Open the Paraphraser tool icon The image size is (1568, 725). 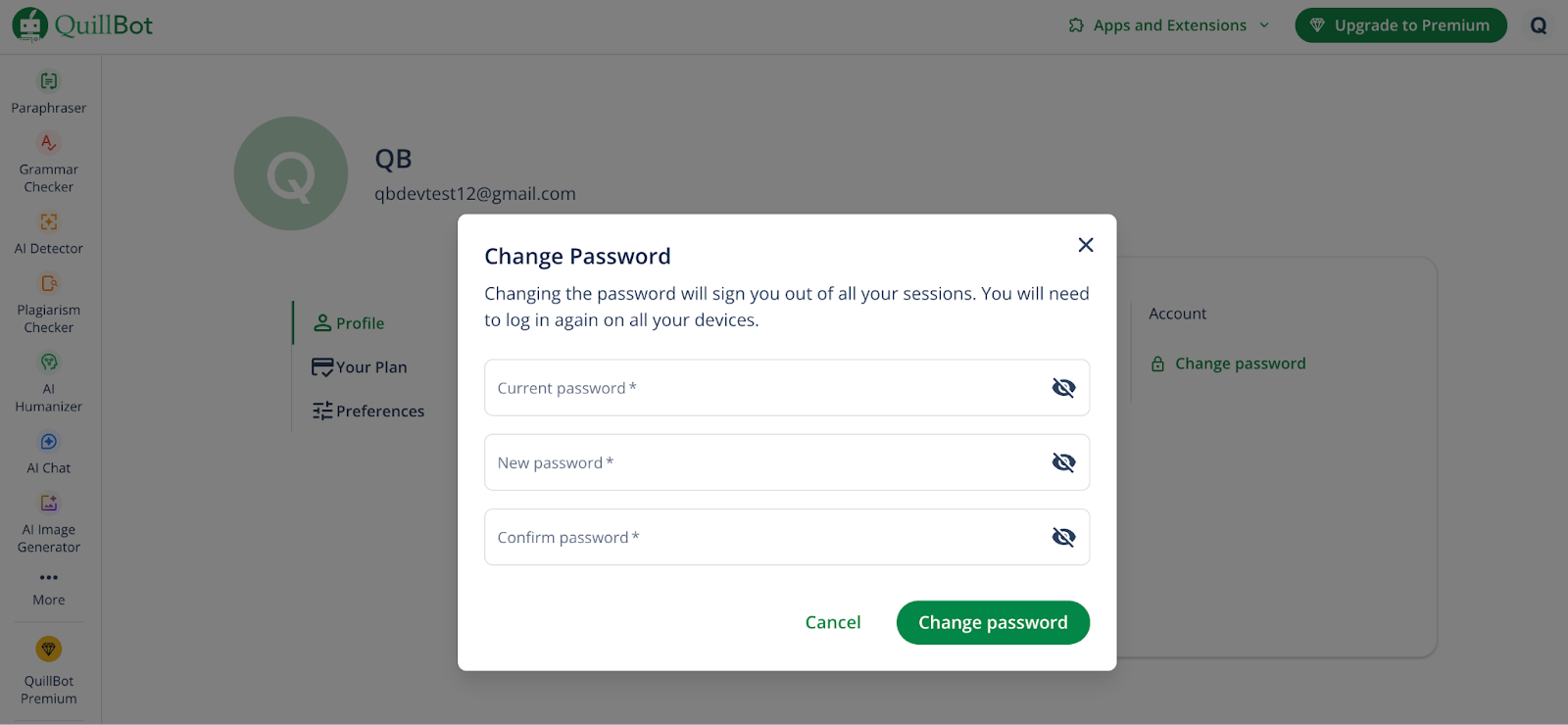[49, 81]
